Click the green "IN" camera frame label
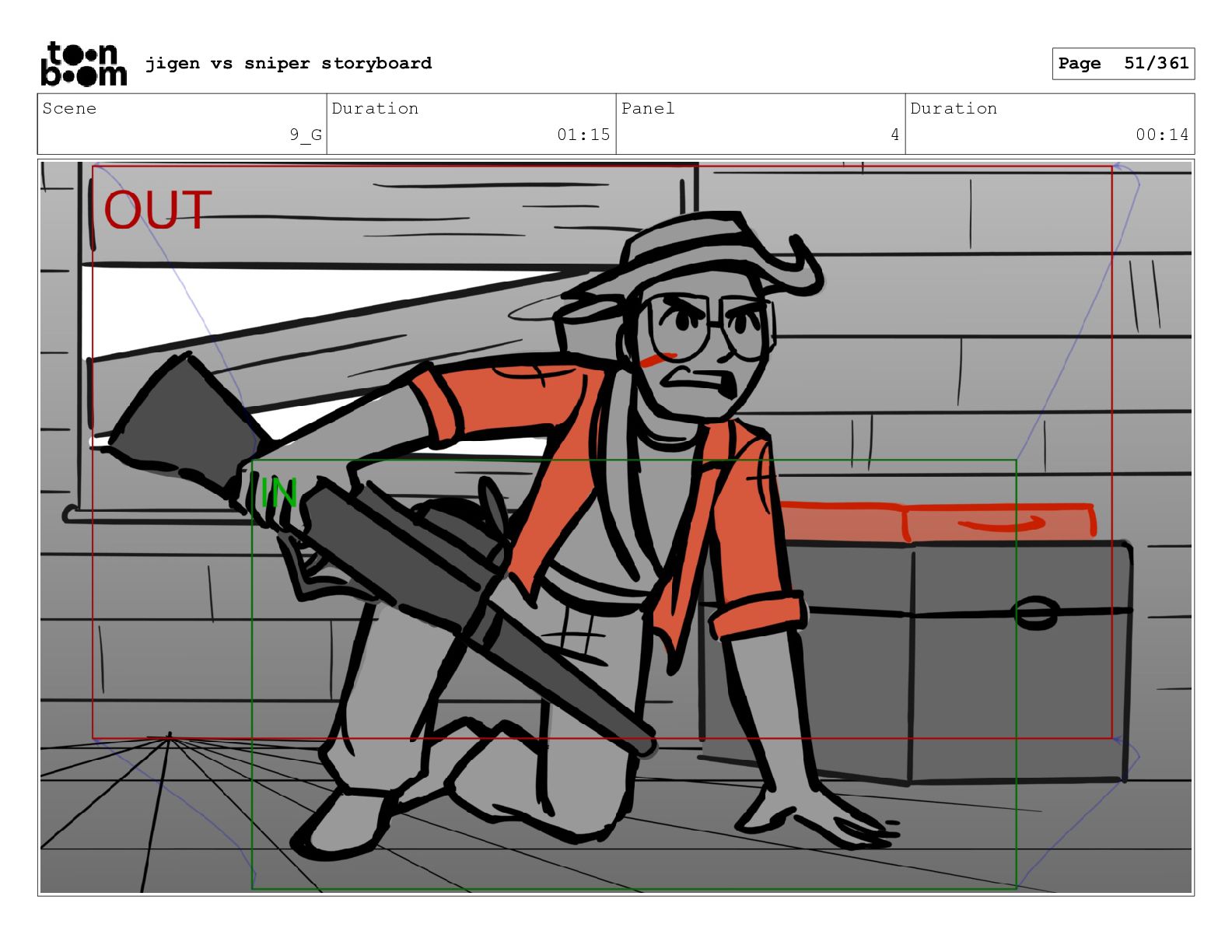The height and width of the screenshot is (952, 1232). [278, 492]
